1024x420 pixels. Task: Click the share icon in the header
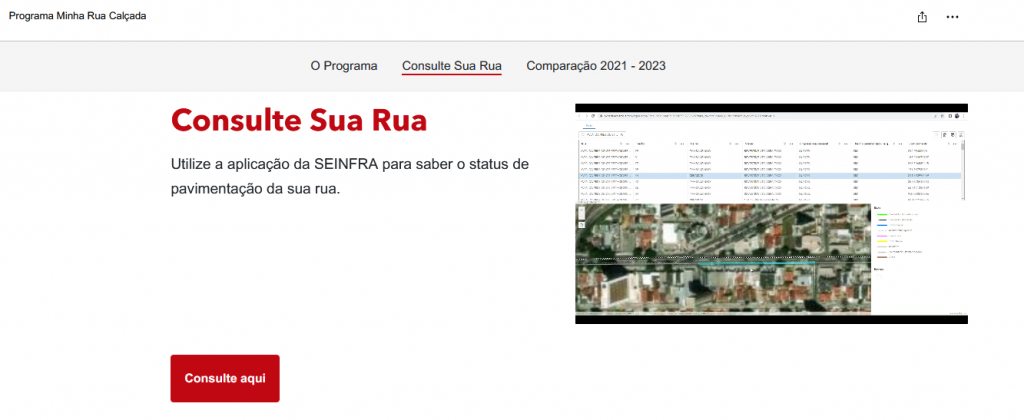tap(921, 17)
